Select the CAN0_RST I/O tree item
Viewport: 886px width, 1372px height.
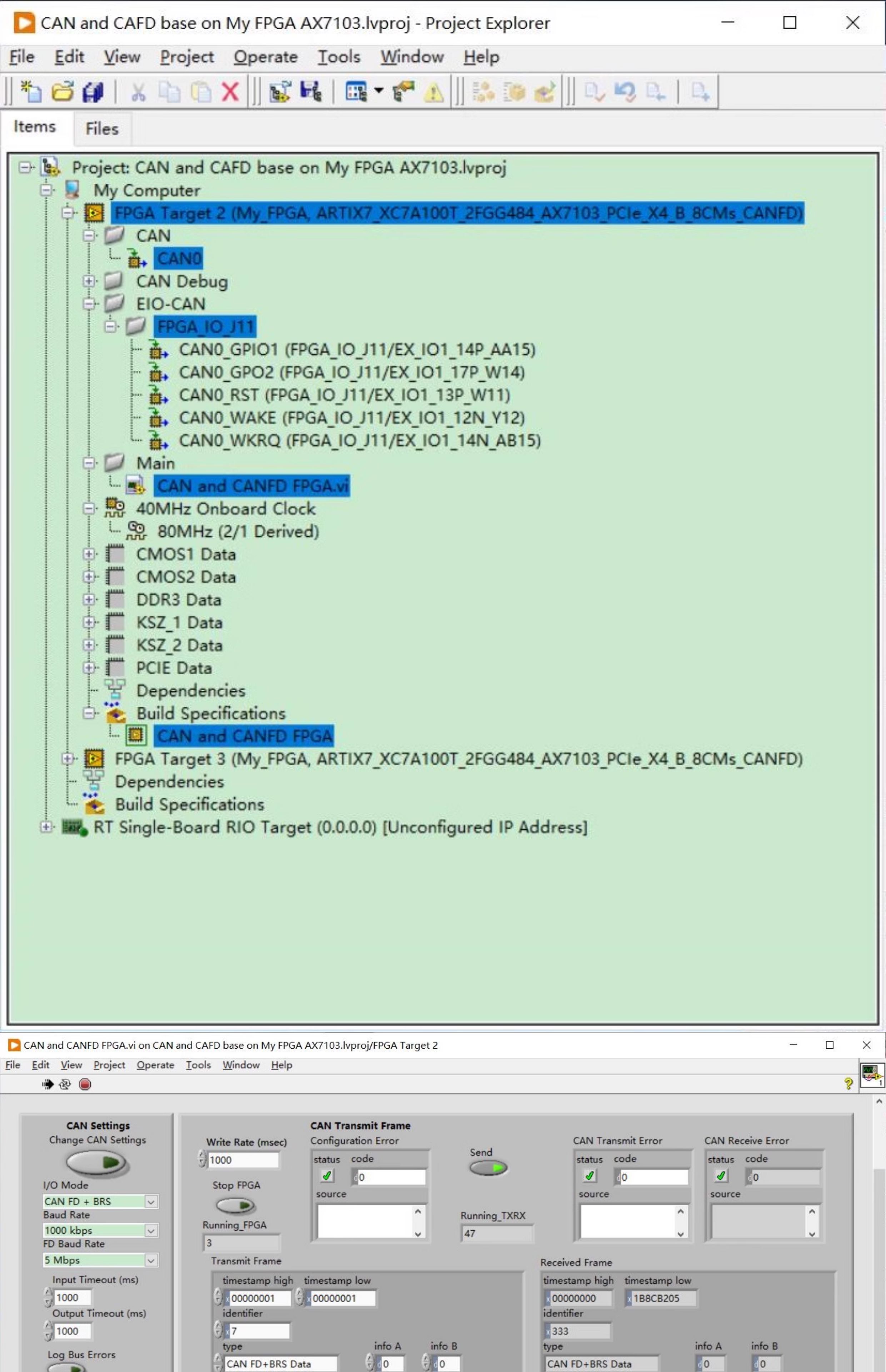pos(344,395)
